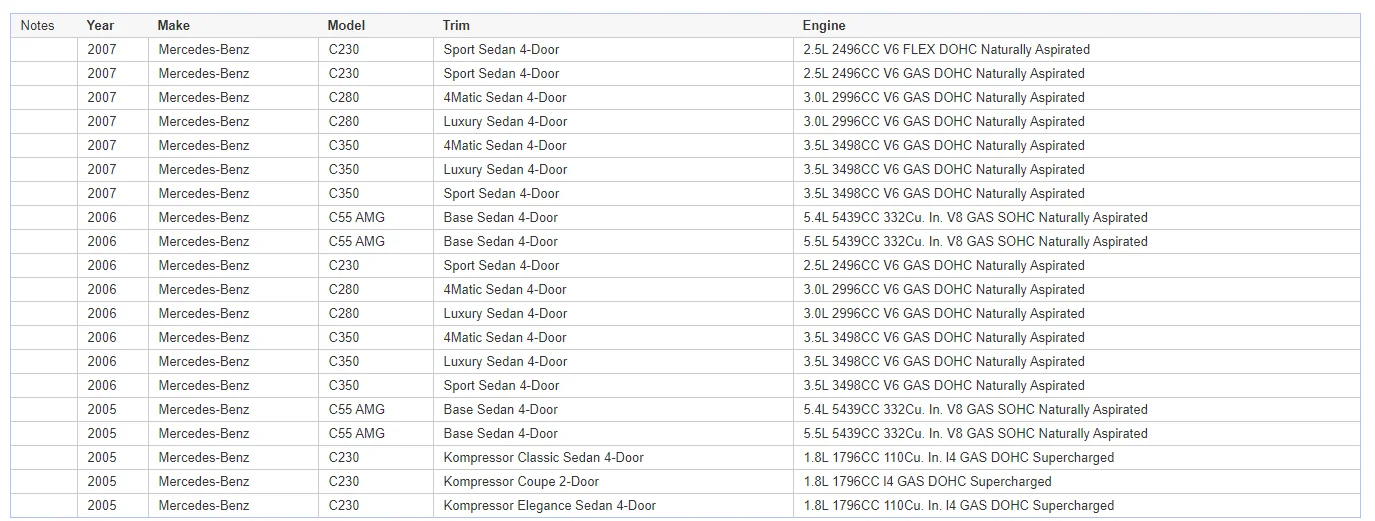Select the 1.8L 1796CC I4 GAS DOHC Supercharged cell without Cu. In.
This screenshot has width=1375, height=521.
pyautogui.click(x=1077, y=481)
